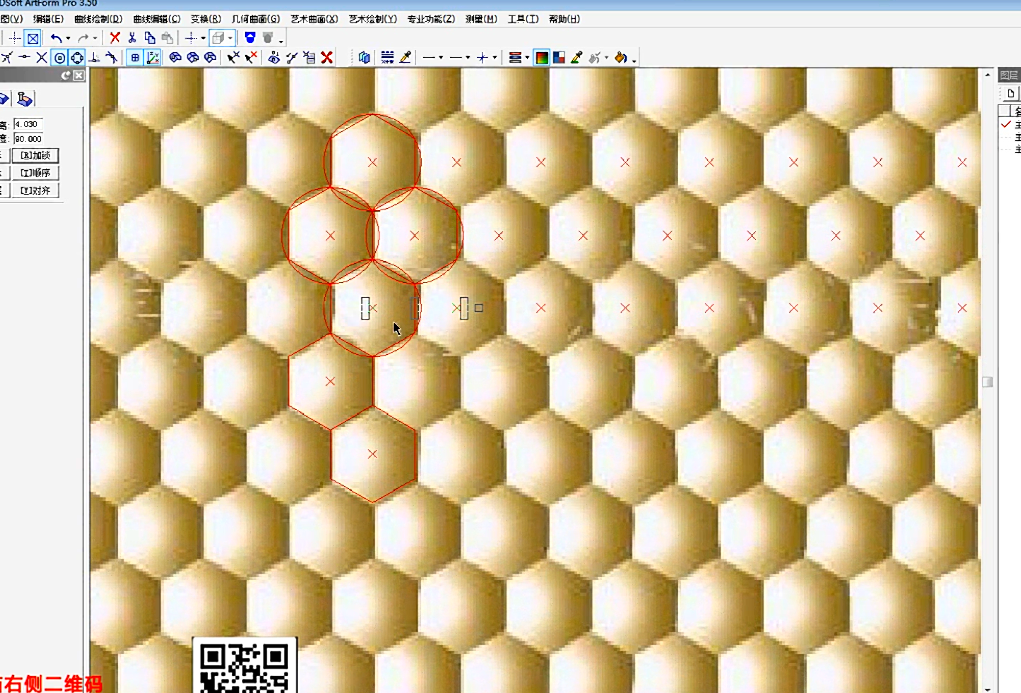This screenshot has width=1021, height=693.
Task: Open the 变换(R) menu
Action: [206, 19]
